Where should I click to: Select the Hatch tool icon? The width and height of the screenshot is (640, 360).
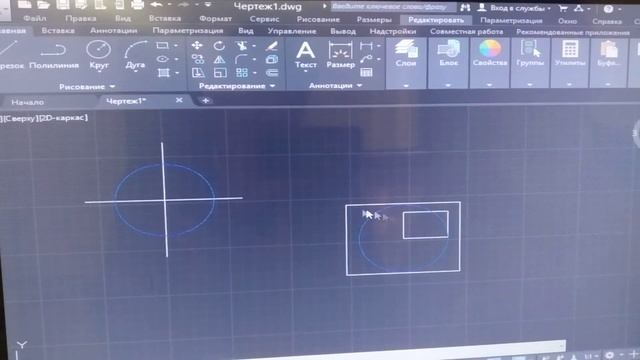pyautogui.click(x=163, y=73)
